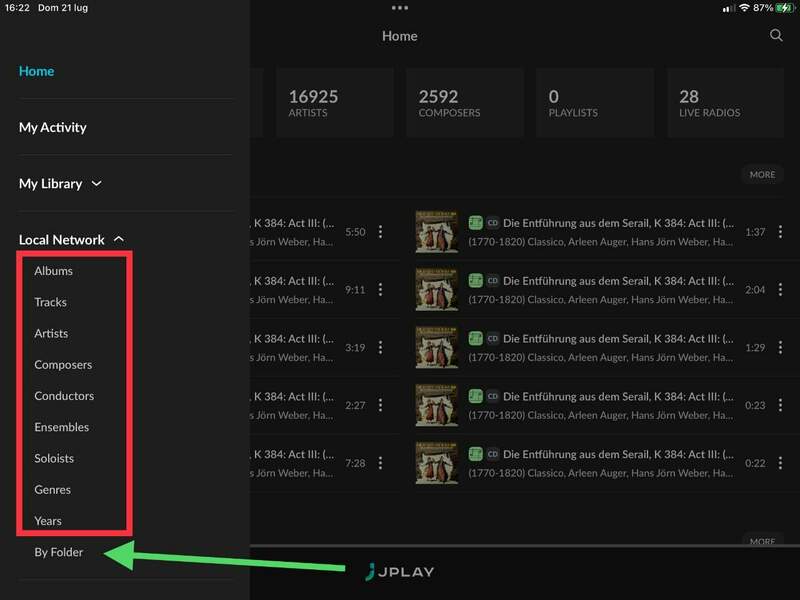Open options for the 5:50 track

380,232
